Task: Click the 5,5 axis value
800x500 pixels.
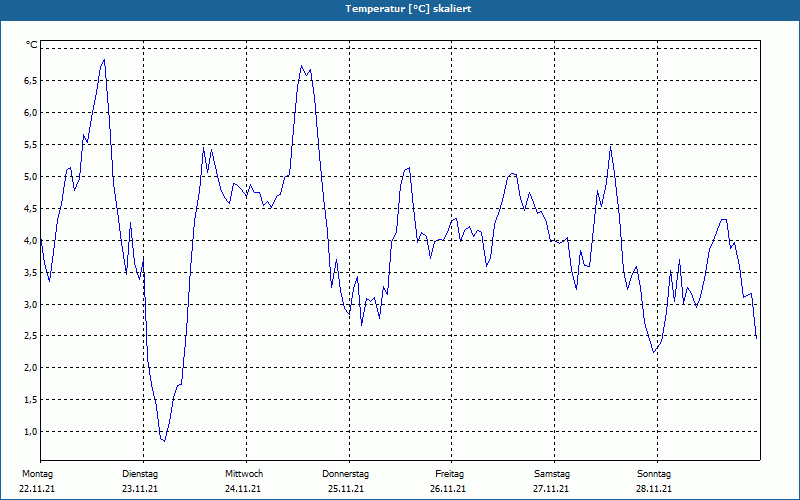Action: pyautogui.click(x=31, y=144)
